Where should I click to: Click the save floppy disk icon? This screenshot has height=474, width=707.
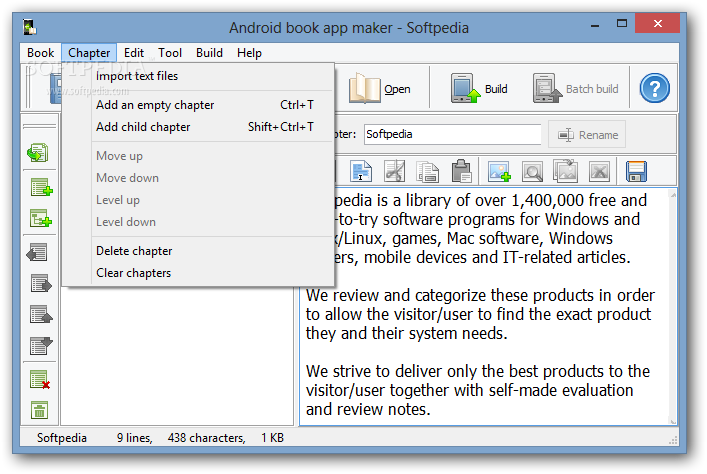(636, 171)
